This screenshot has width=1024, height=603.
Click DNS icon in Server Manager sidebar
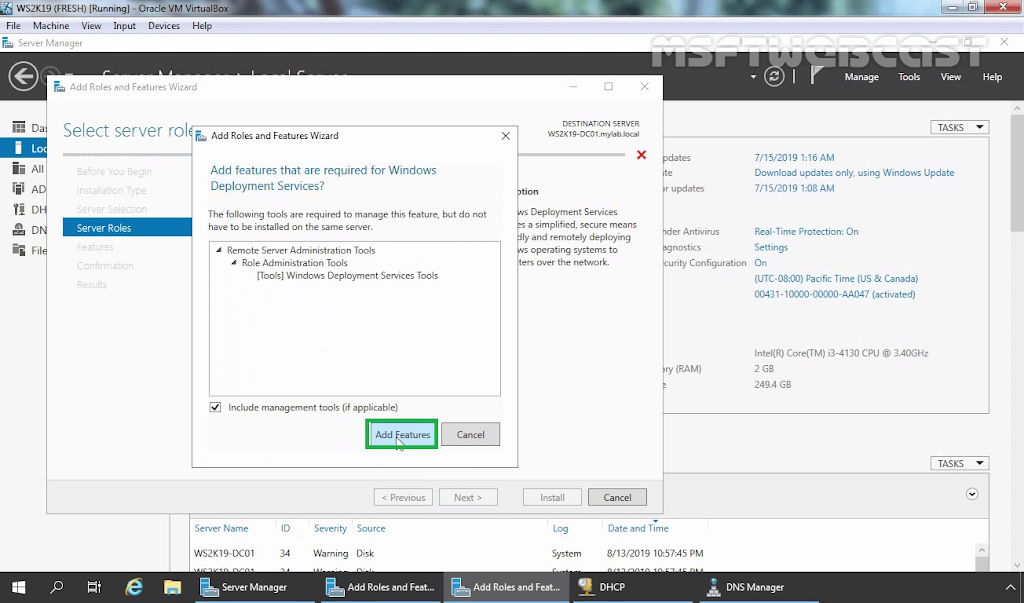19,229
